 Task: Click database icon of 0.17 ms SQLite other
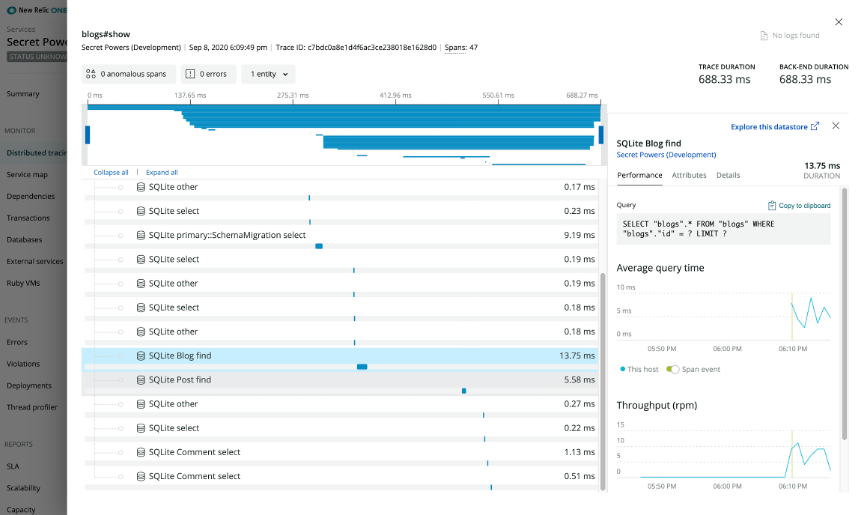click(140, 187)
